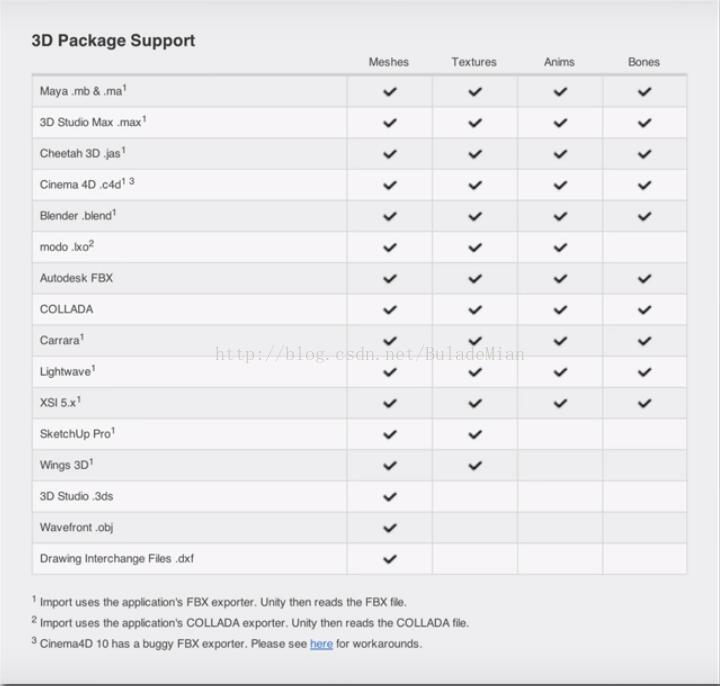Screen dimensions: 720x686
Task: Select the Meshes column header
Action: pos(388,62)
